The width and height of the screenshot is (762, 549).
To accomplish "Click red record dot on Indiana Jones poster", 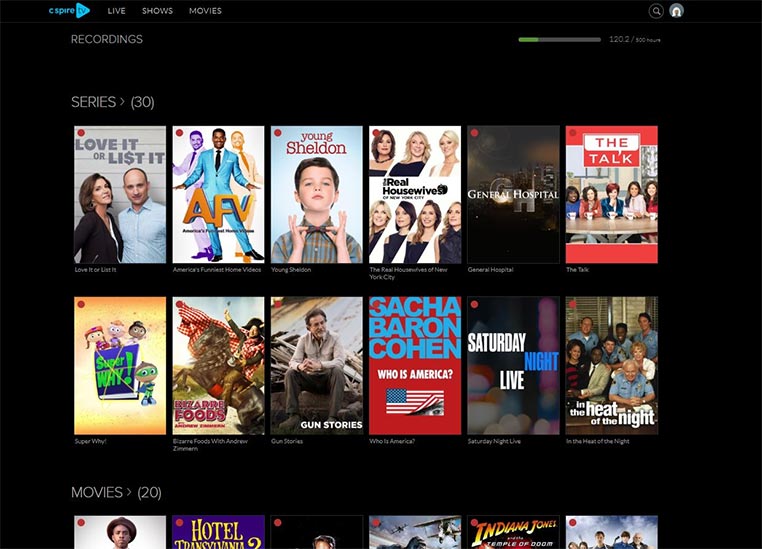I will 474,523.
